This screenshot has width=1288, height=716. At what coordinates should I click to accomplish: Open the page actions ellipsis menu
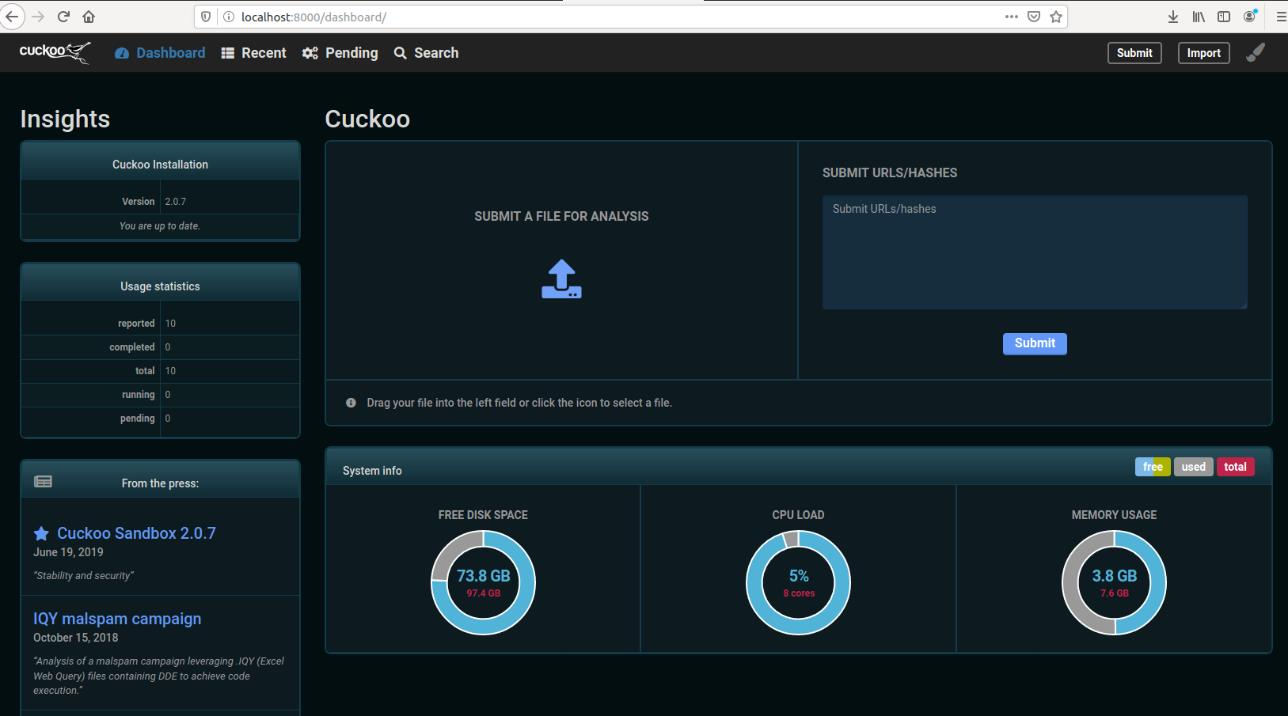1012,16
